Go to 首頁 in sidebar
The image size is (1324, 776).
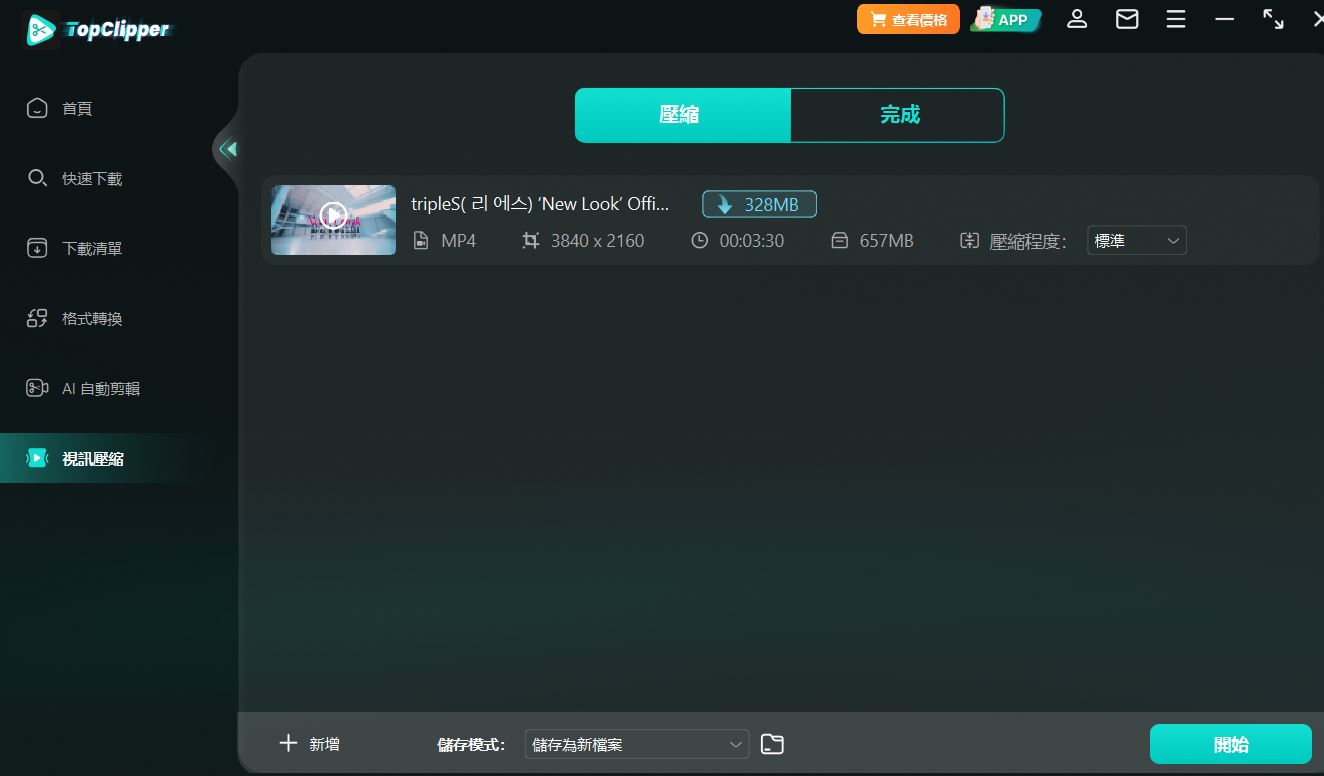[76, 108]
